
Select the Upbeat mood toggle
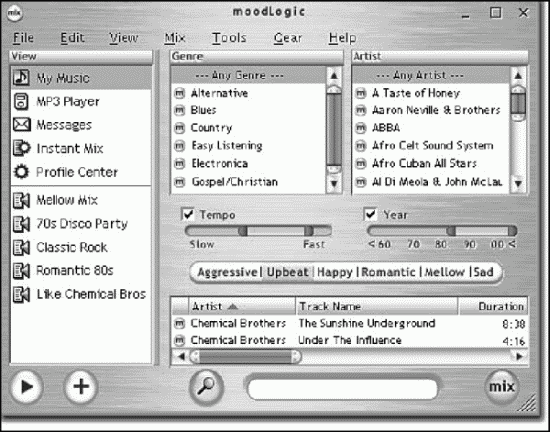[x=287, y=272]
